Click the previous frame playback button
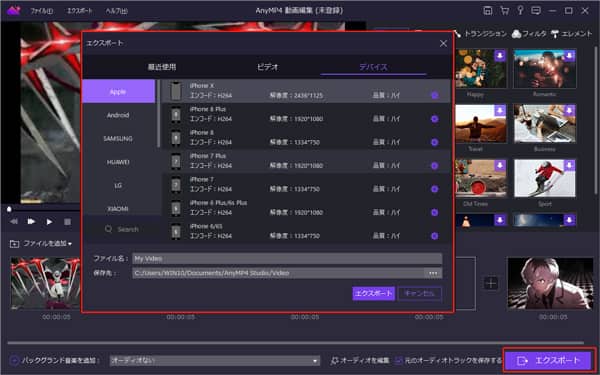The image size is (600, 375). [14, 222]
